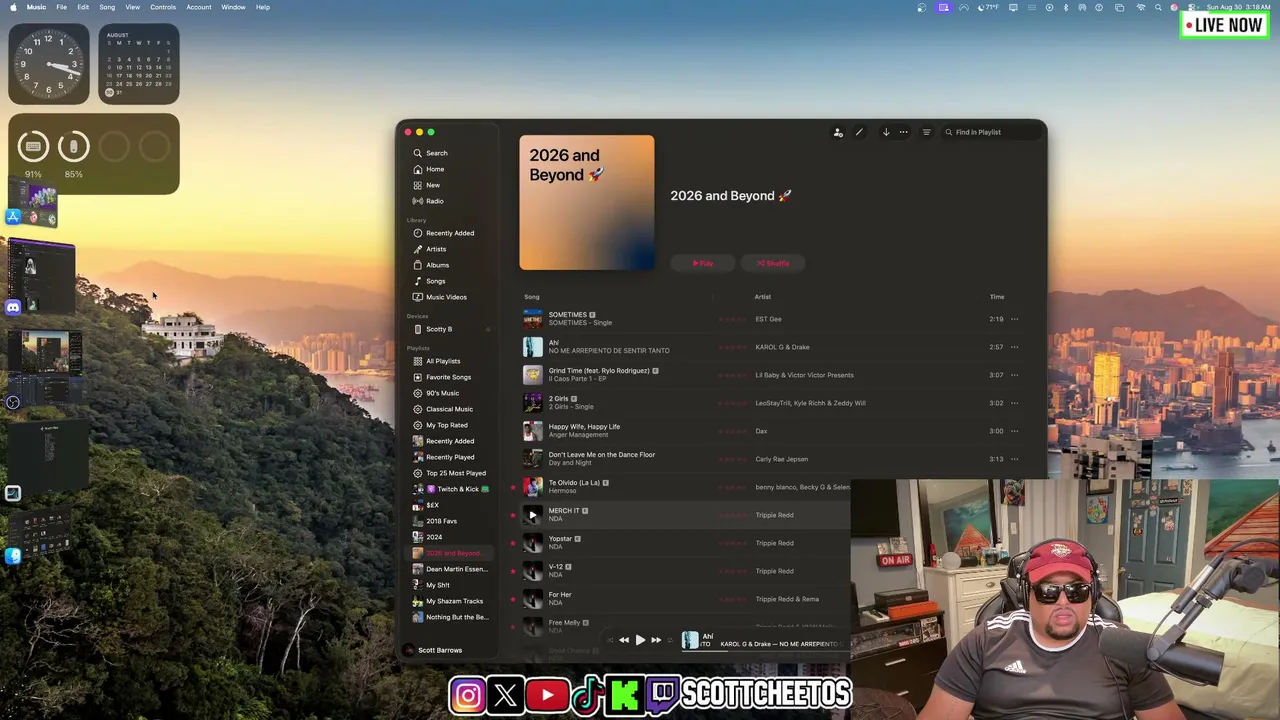Open more options for Don't Leave Me track

pyautogui.click(x=1014, y=459)
